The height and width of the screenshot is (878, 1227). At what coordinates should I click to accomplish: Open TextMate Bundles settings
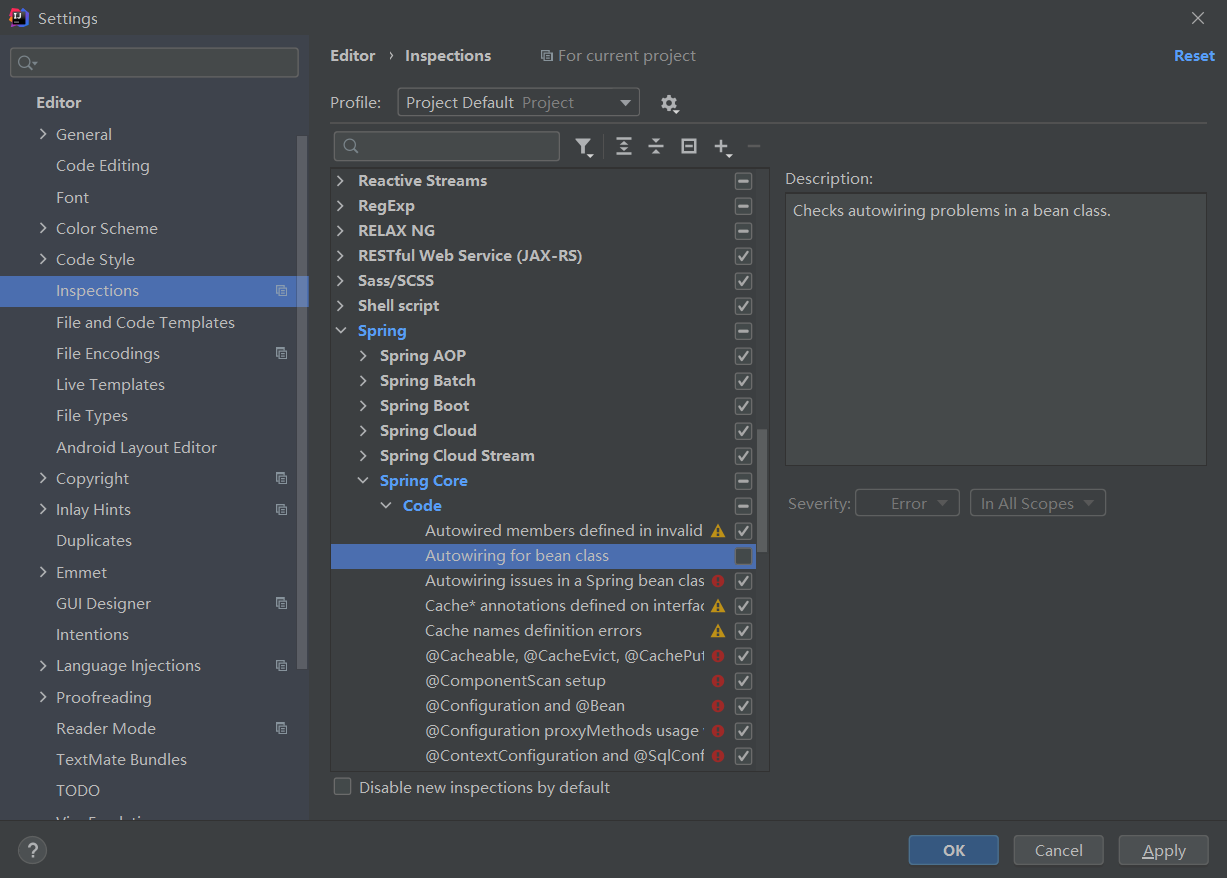pyautogui.click(x=121, y=760)
